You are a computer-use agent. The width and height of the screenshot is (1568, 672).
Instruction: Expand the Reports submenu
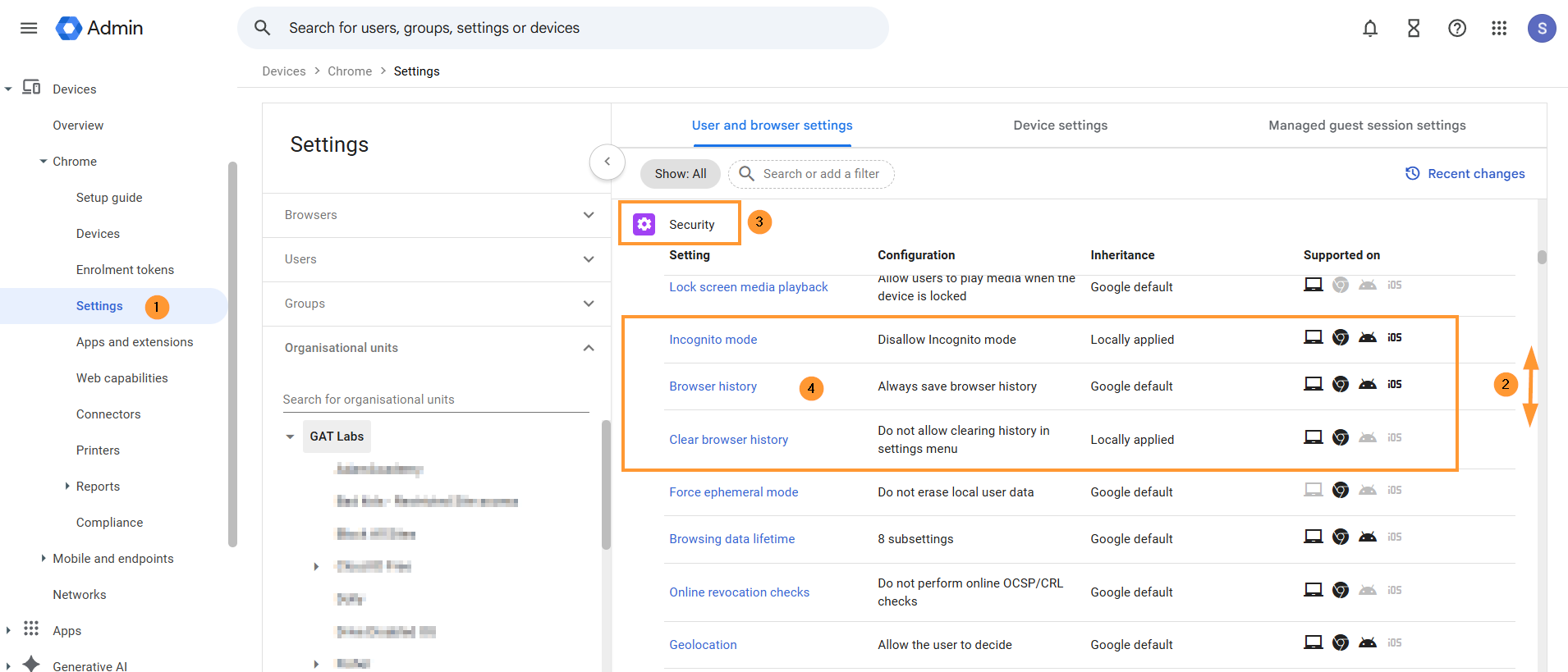67,487
